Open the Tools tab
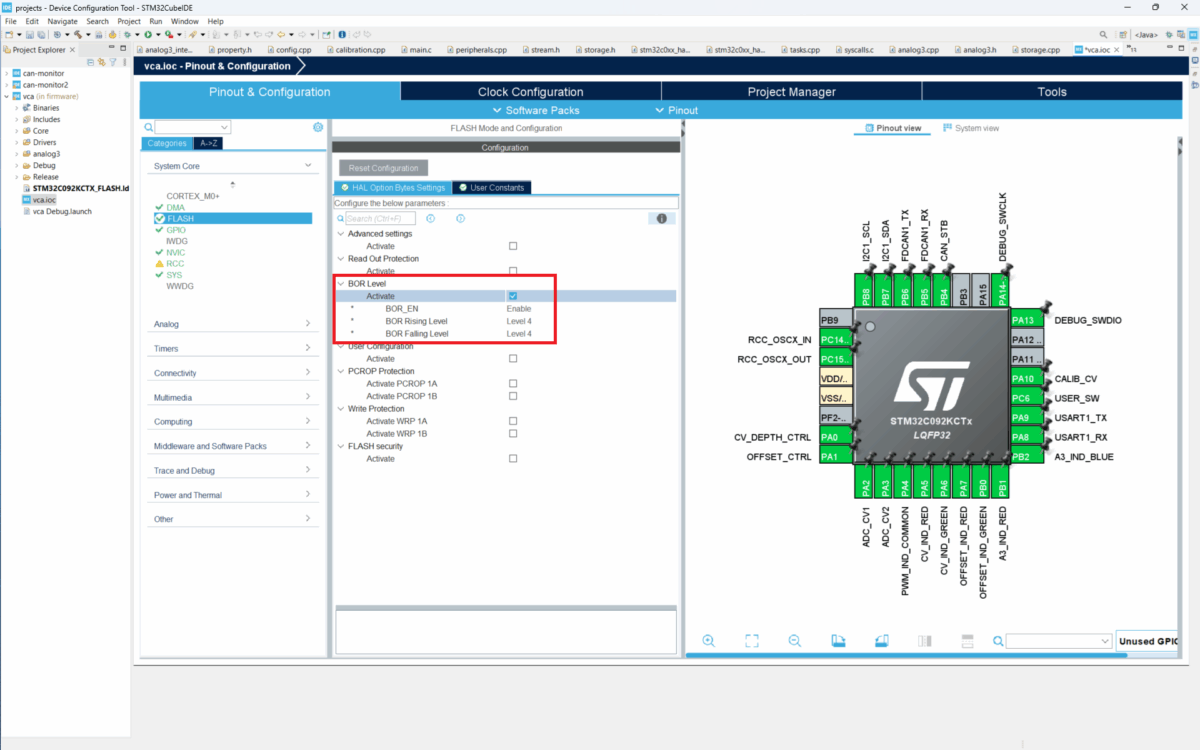 (x=1052, y=92)
